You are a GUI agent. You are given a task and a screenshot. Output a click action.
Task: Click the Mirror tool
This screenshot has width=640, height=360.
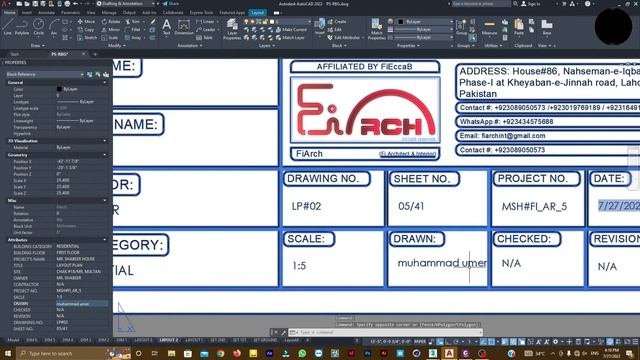(111, 29)
